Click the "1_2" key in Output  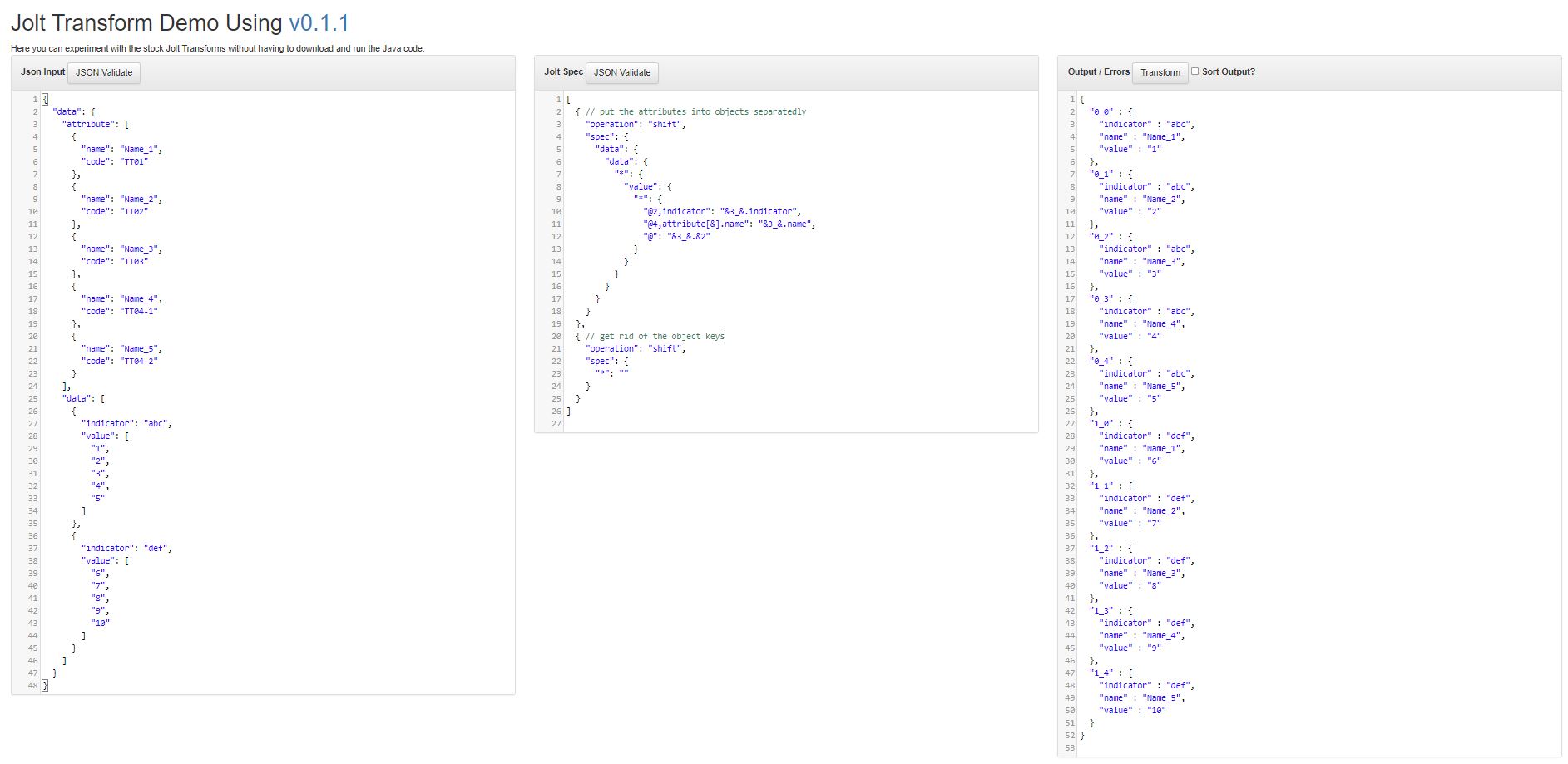pos(1101,549)
